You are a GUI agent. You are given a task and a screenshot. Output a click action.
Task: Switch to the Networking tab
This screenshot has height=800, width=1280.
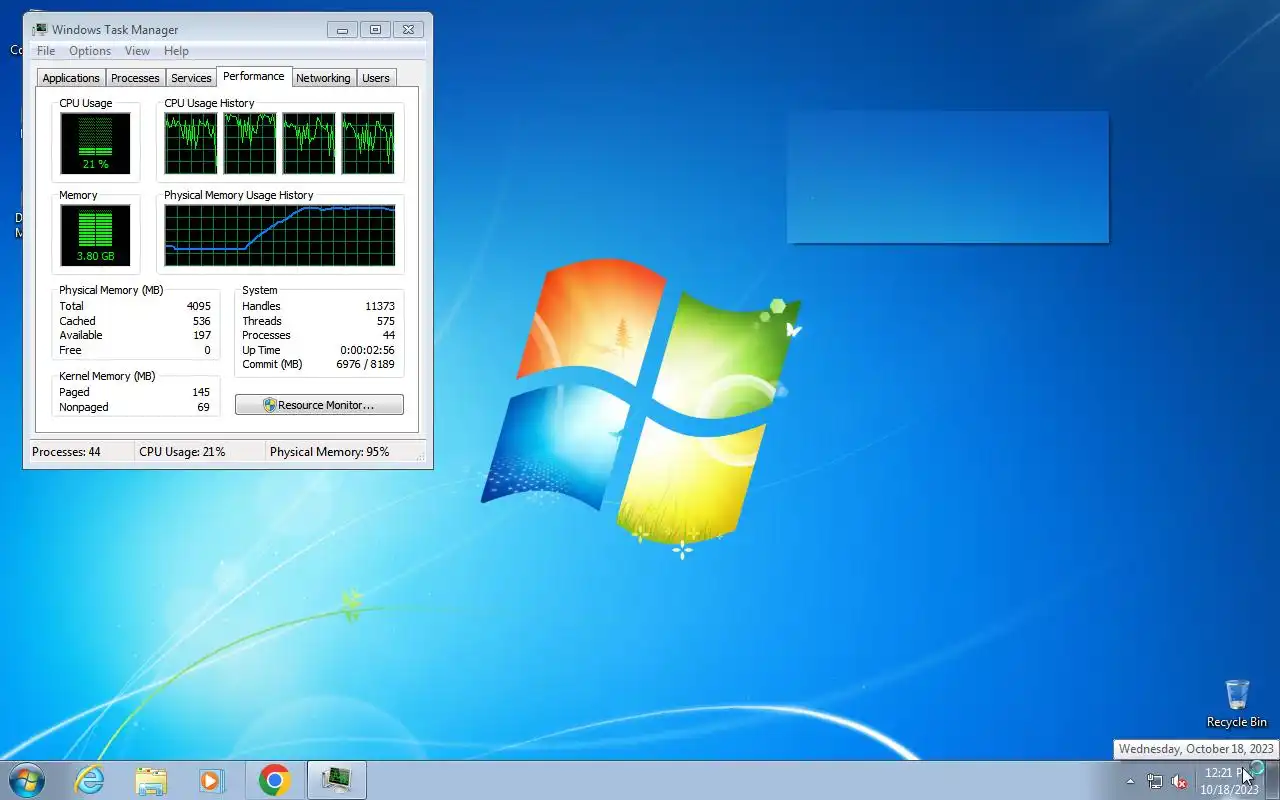[323, 78]
